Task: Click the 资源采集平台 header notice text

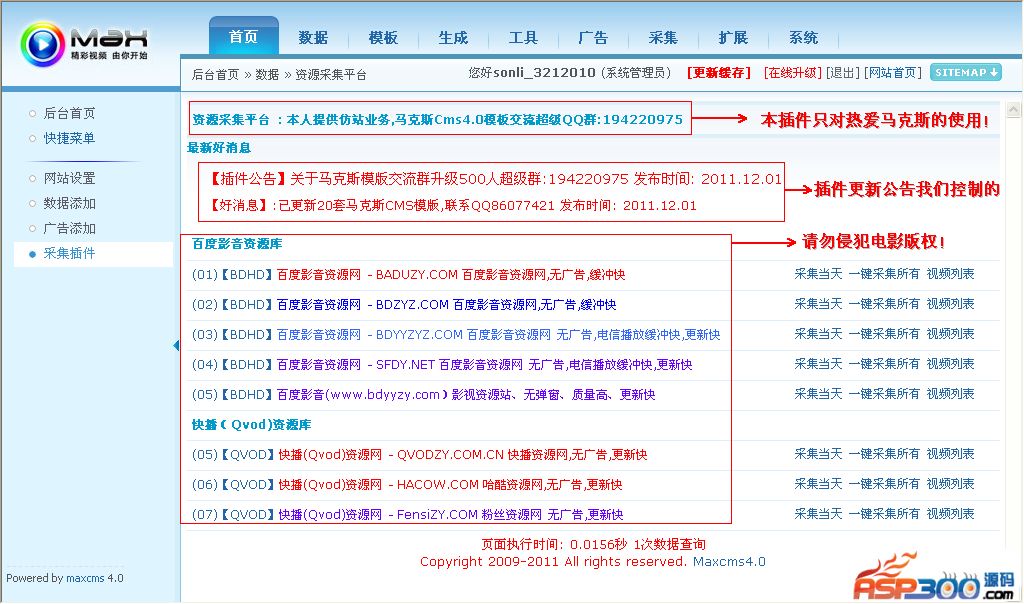Action: pos(438,120)
